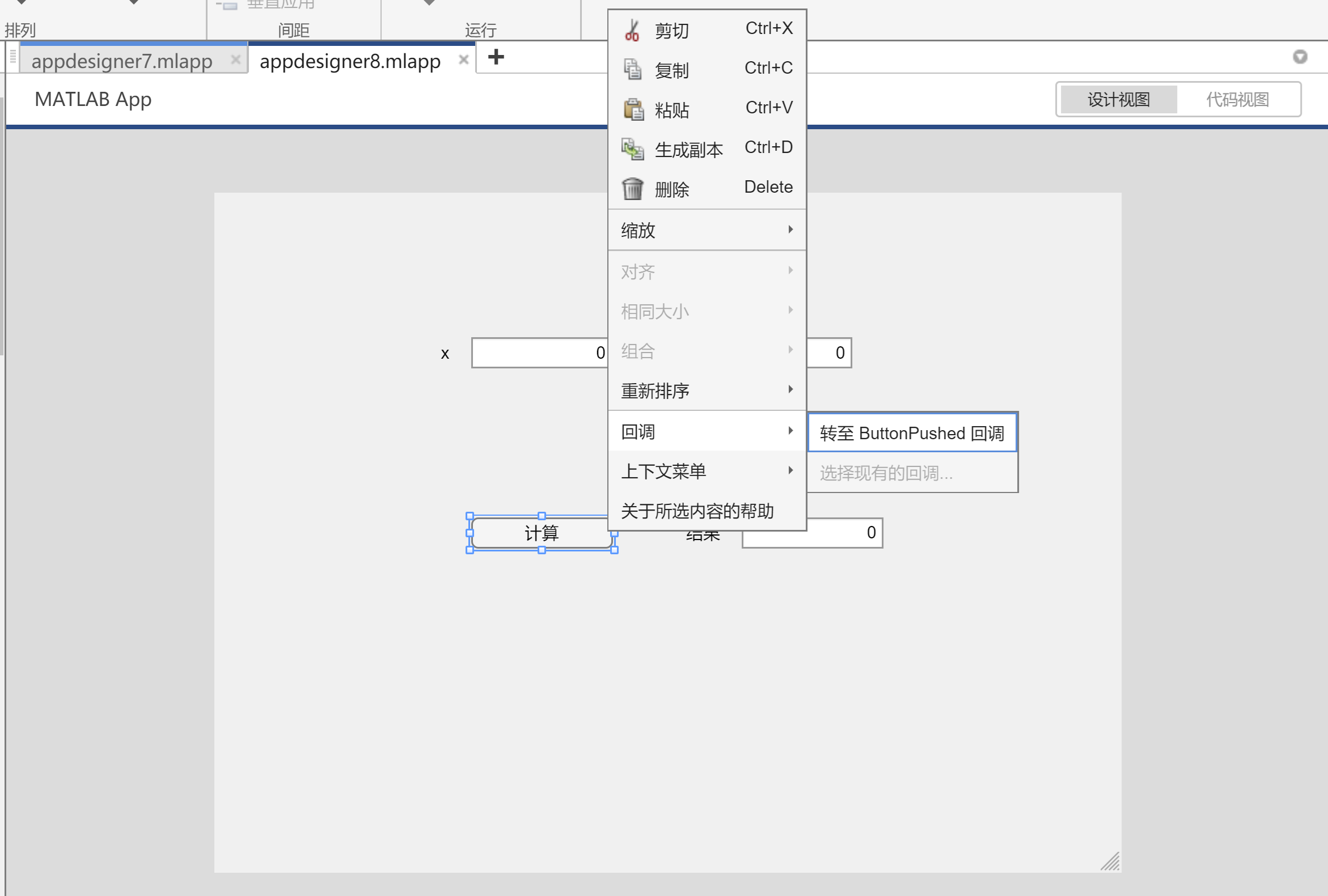The height and width of the screenshot is (896, 1328).
Task: Click the Copy icon in context menu
Action: click(x=632, y=70)
